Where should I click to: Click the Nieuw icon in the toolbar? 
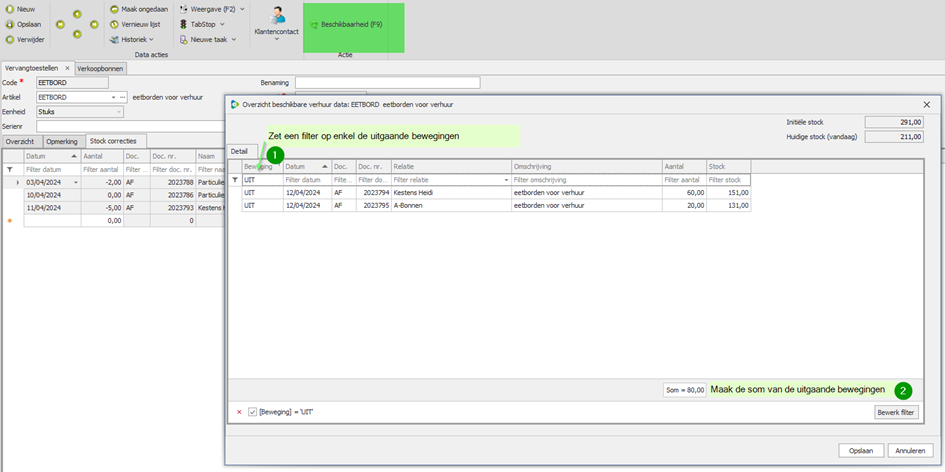click(x=10, y=9)
